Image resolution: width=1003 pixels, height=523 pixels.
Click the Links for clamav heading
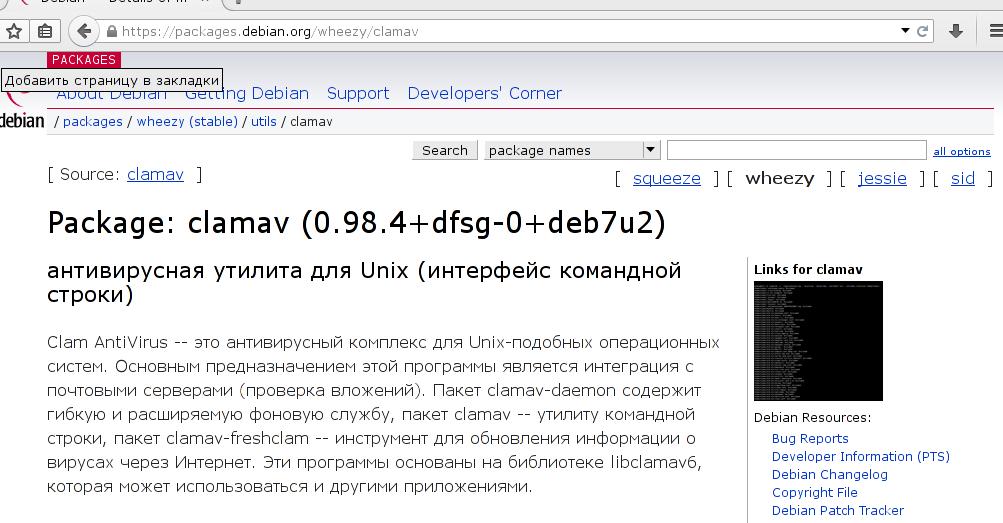(x=808, y=269)
